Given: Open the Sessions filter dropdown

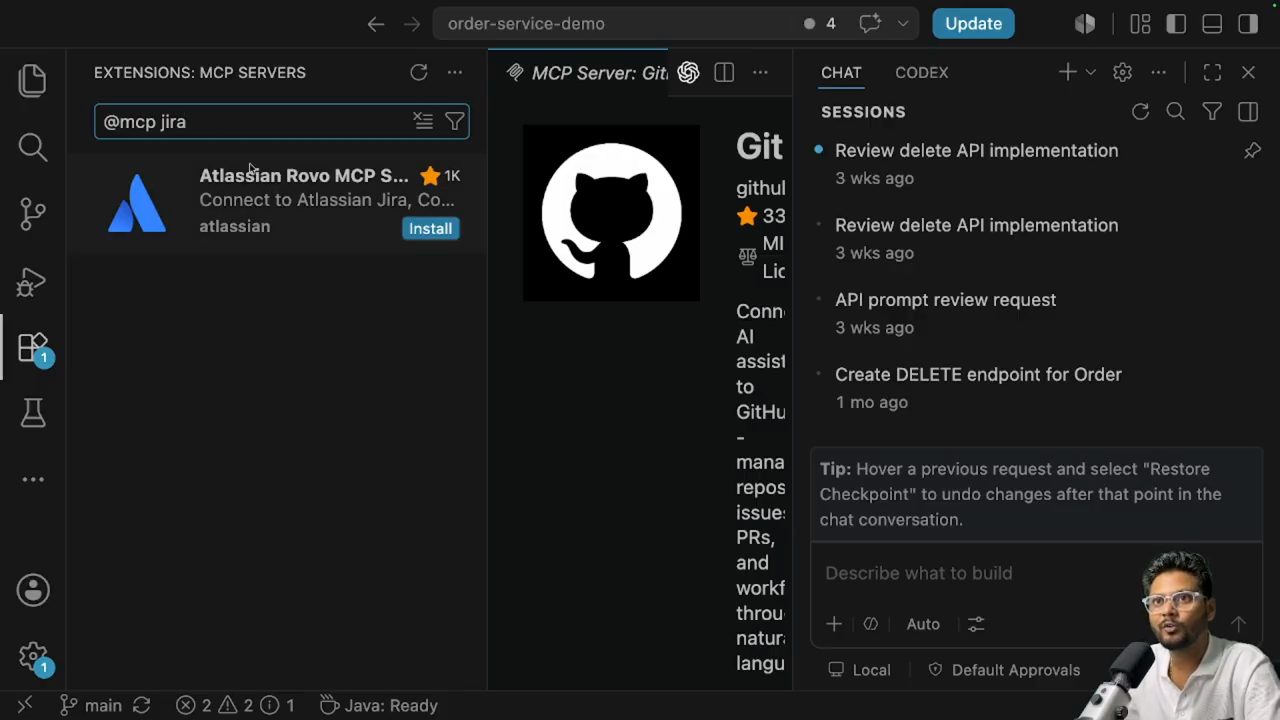Looking at the screenshot, I should (1212, 112).
